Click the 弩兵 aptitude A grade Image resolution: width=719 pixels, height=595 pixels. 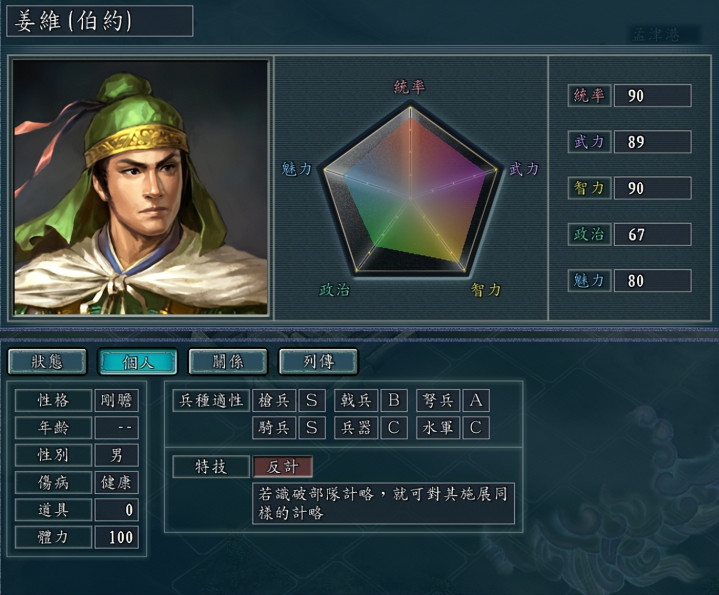476,400
